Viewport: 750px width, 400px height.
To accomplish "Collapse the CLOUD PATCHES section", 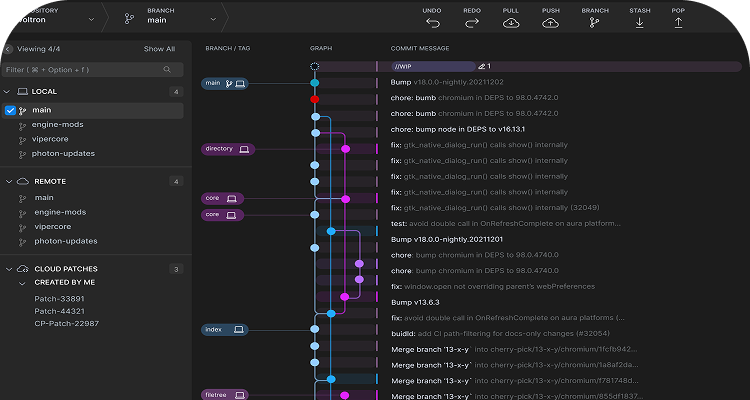I will tap(8, 269).
